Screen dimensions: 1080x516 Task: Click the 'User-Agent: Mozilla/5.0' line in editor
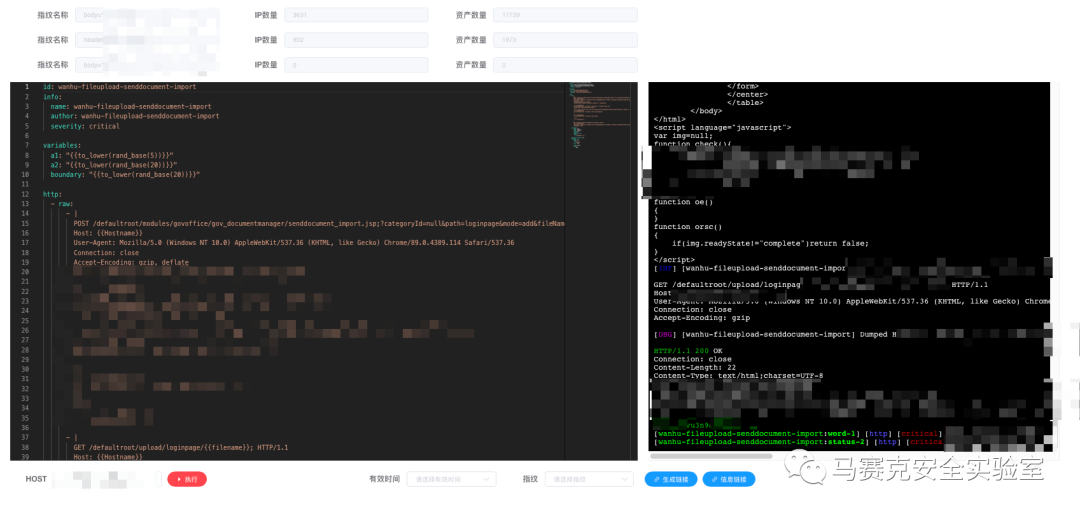click(x=294, y=243)
